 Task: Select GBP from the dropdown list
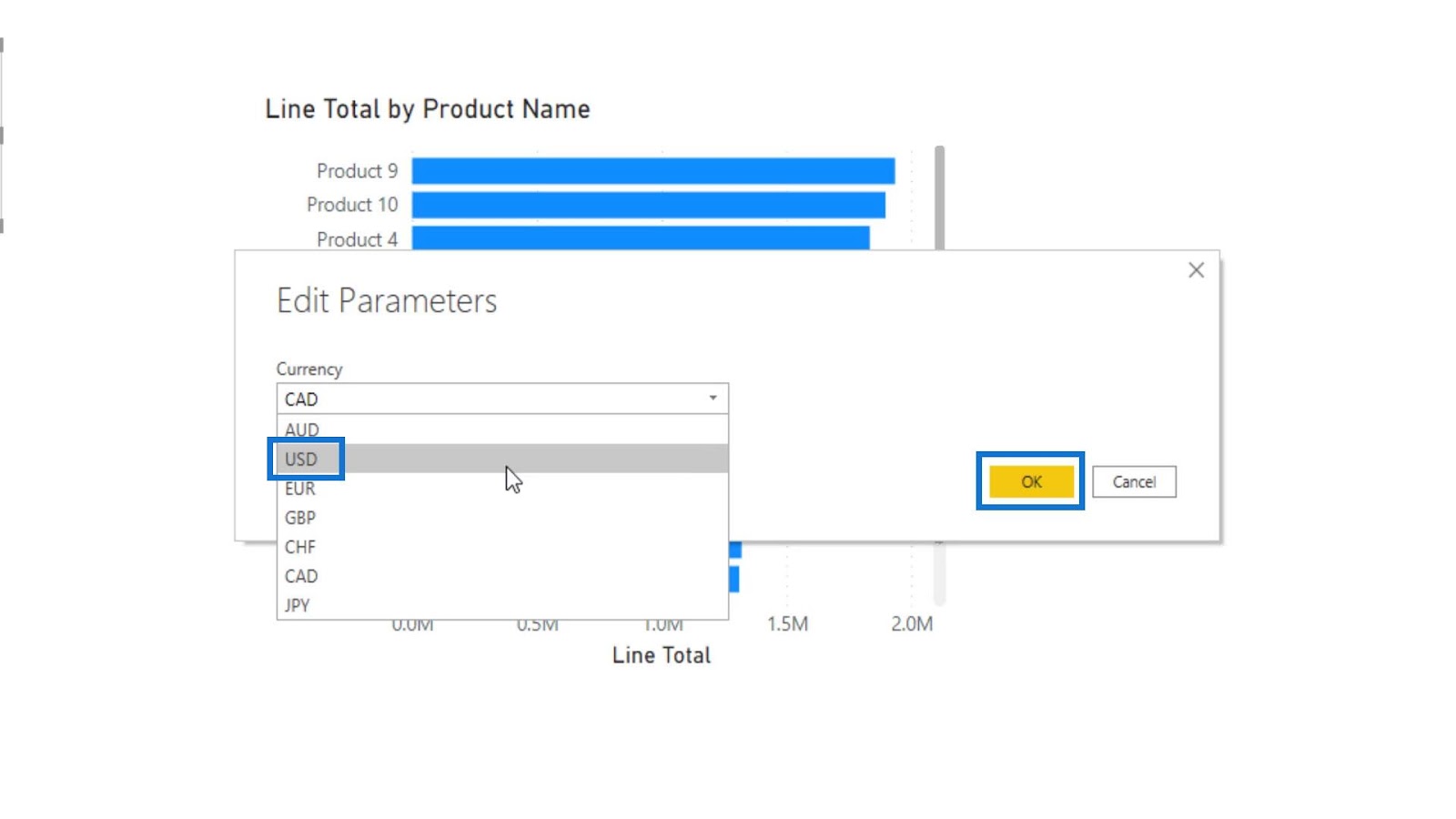(300, 518)
